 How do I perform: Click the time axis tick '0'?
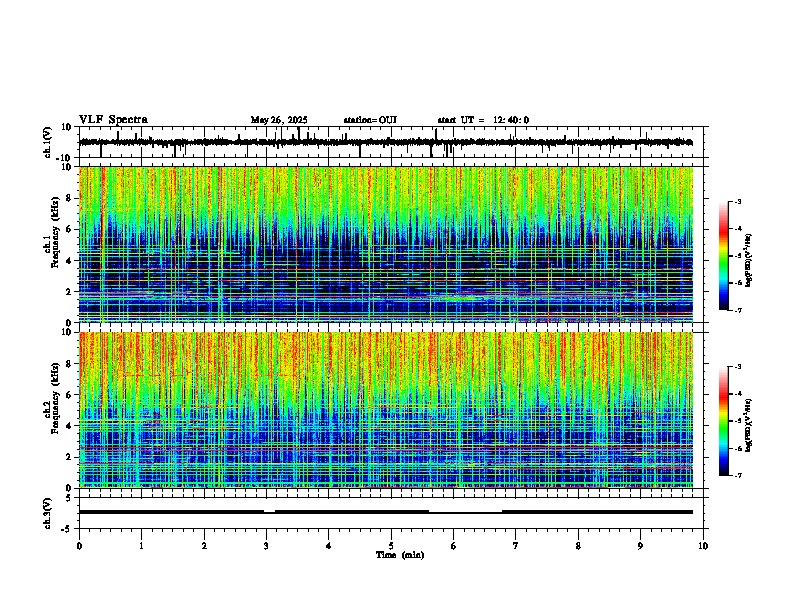[x=79, y=546]
